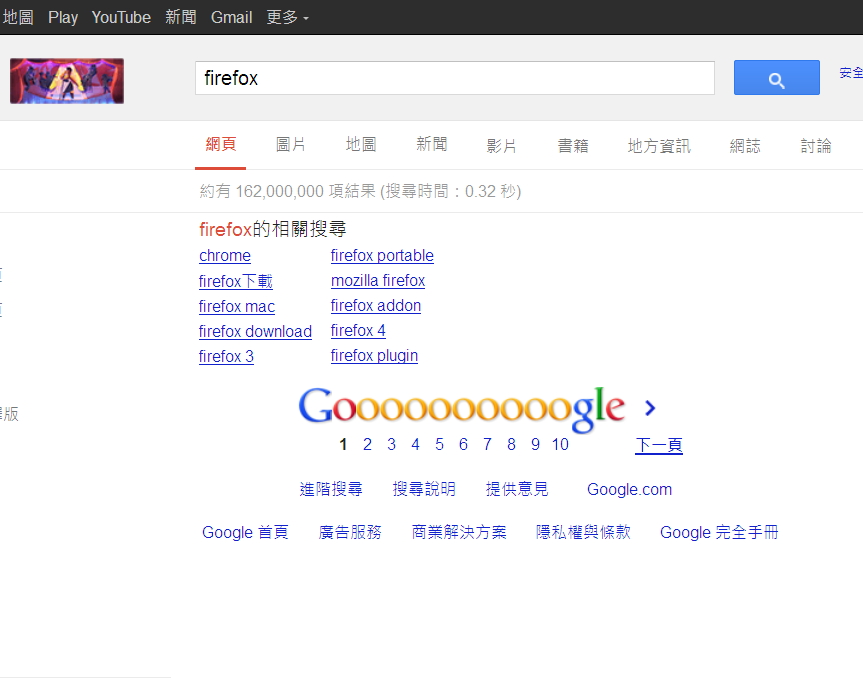Go to results page 3
The height and width of the screenshot is (689, 863).
click(391, 444)
